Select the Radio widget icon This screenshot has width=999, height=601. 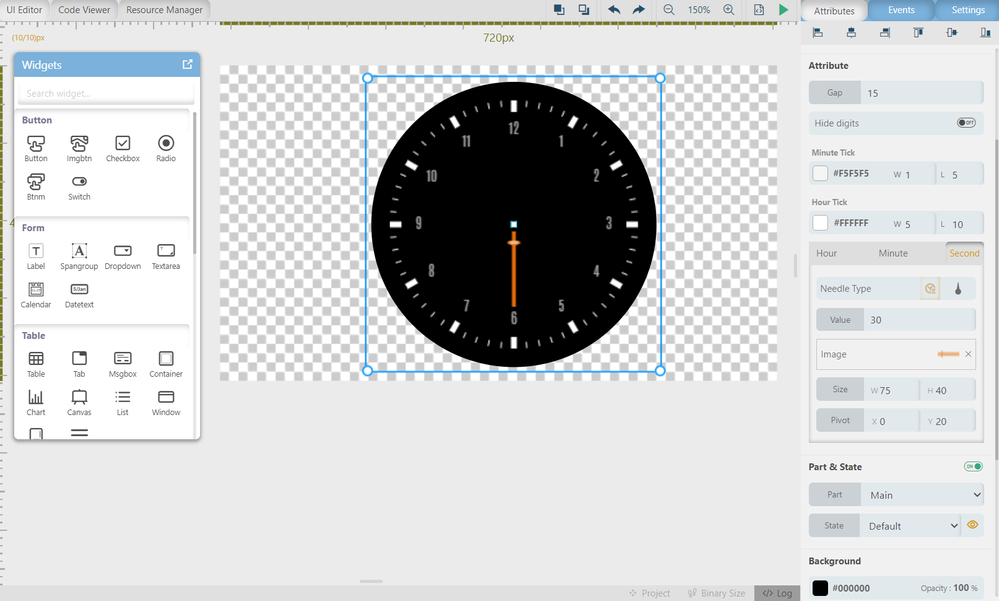[x=166, y=143]
